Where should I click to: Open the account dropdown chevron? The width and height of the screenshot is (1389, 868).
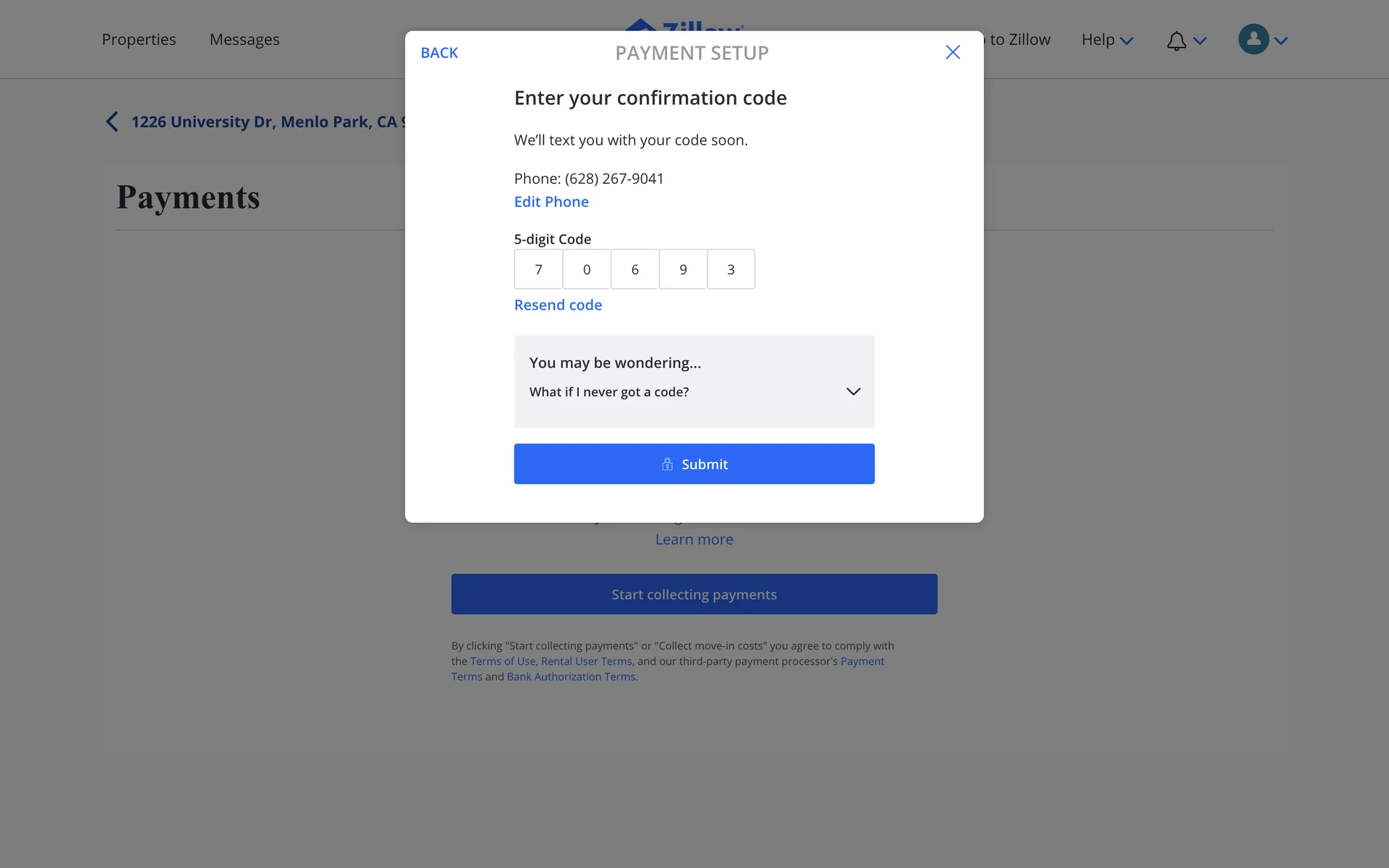[x=1281, y=41]
